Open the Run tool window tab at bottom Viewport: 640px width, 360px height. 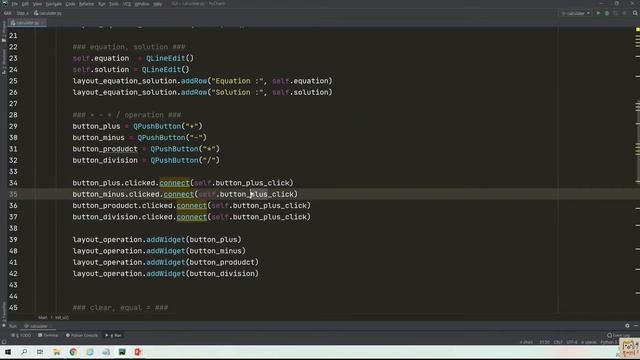pos(114,335)
